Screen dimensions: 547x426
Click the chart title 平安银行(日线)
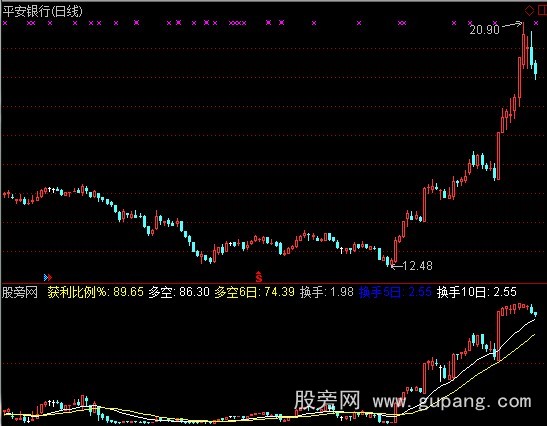pos(43,12)
